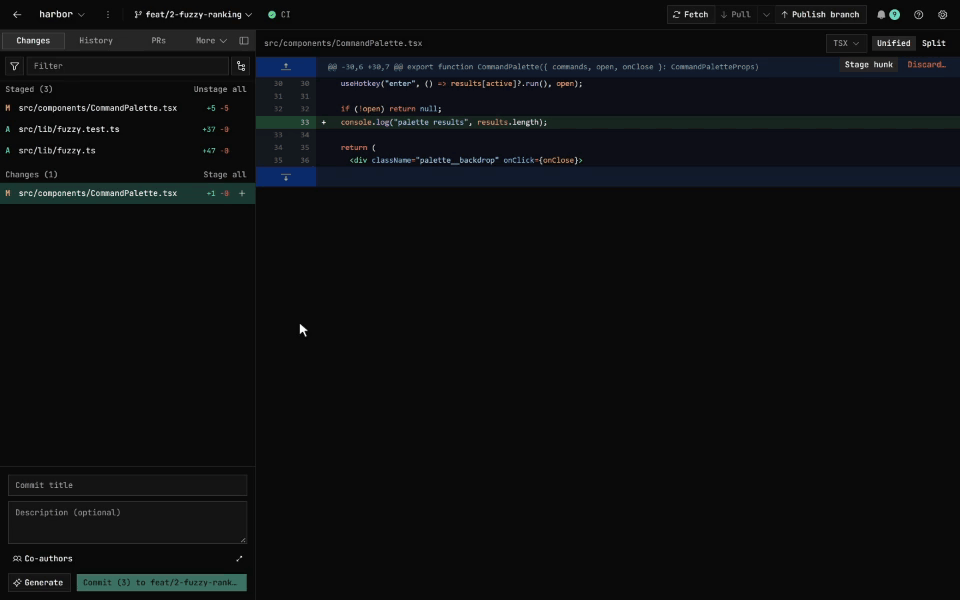This screenshot has height=600, width=960.
Task: Fetch from the remote
Action: coord(691,15)
